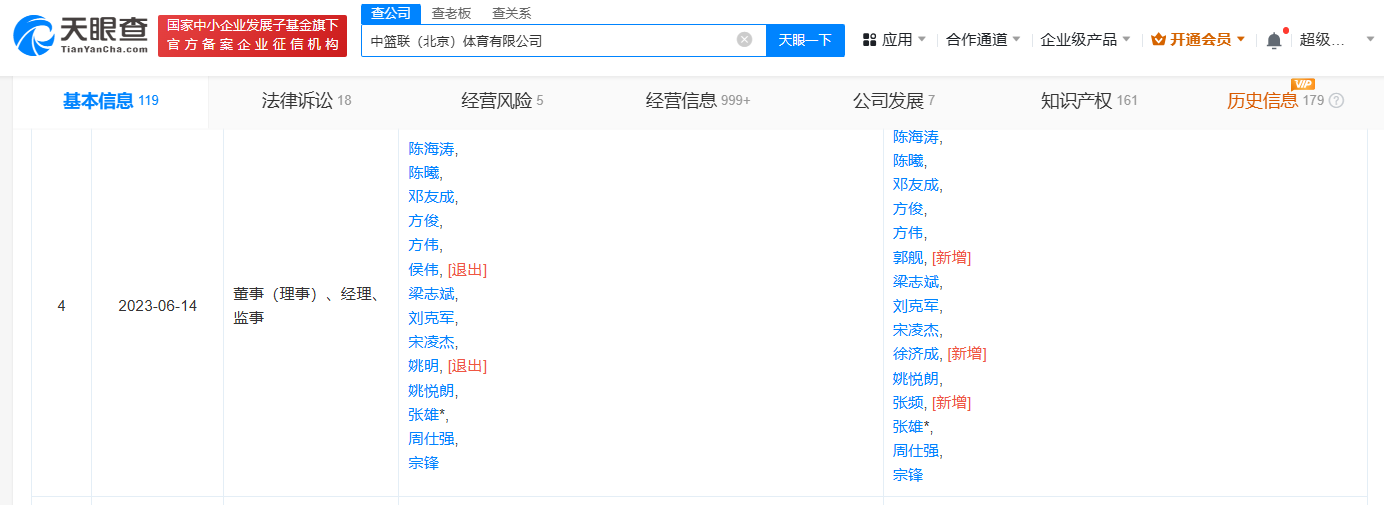Clear the search box with the X icon
Screen dimensions: 1384x505
pyautogui.click(x=744, y=40)
